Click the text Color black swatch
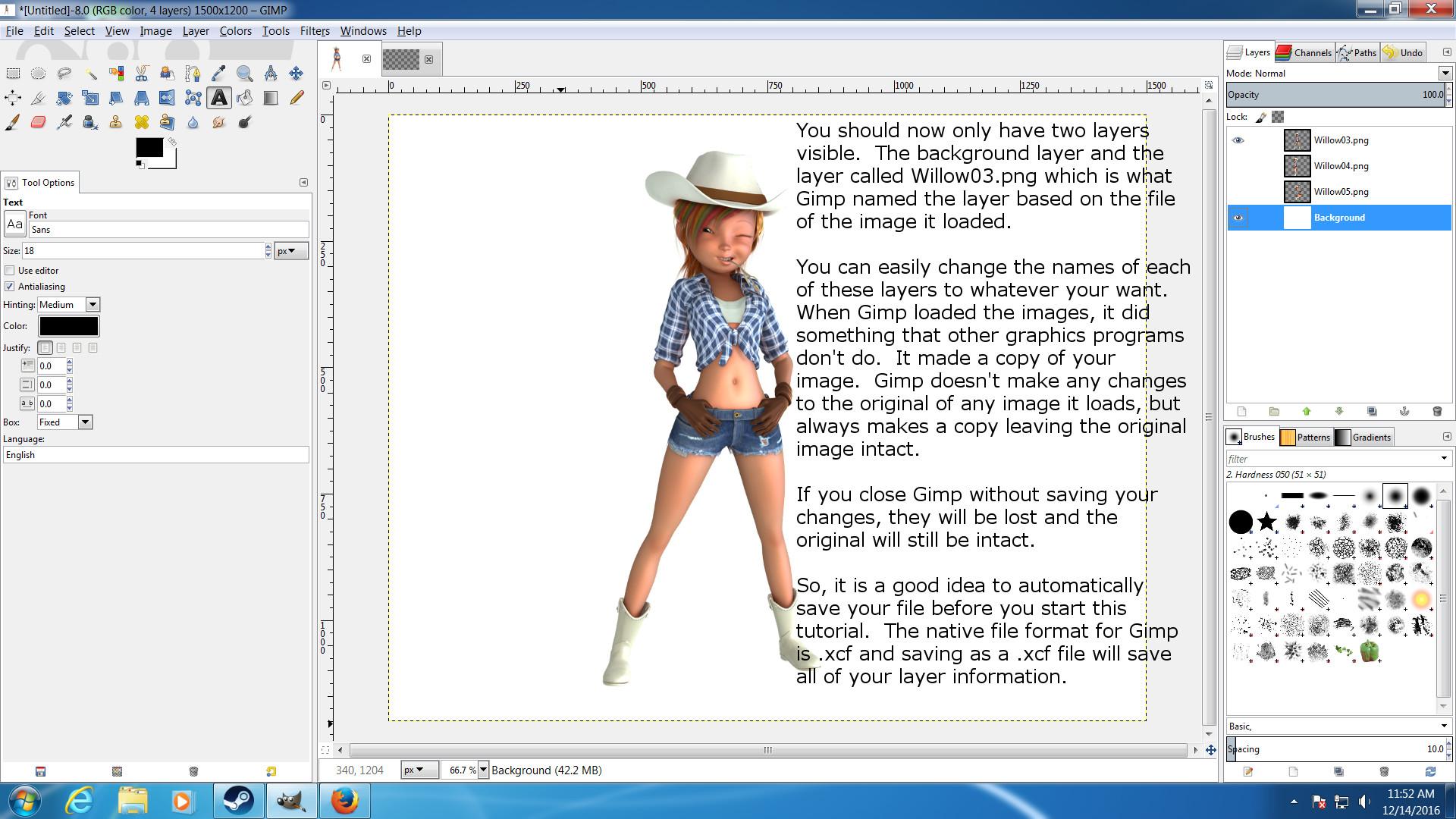Screen dimensions: 1456x819 point(68,326)
